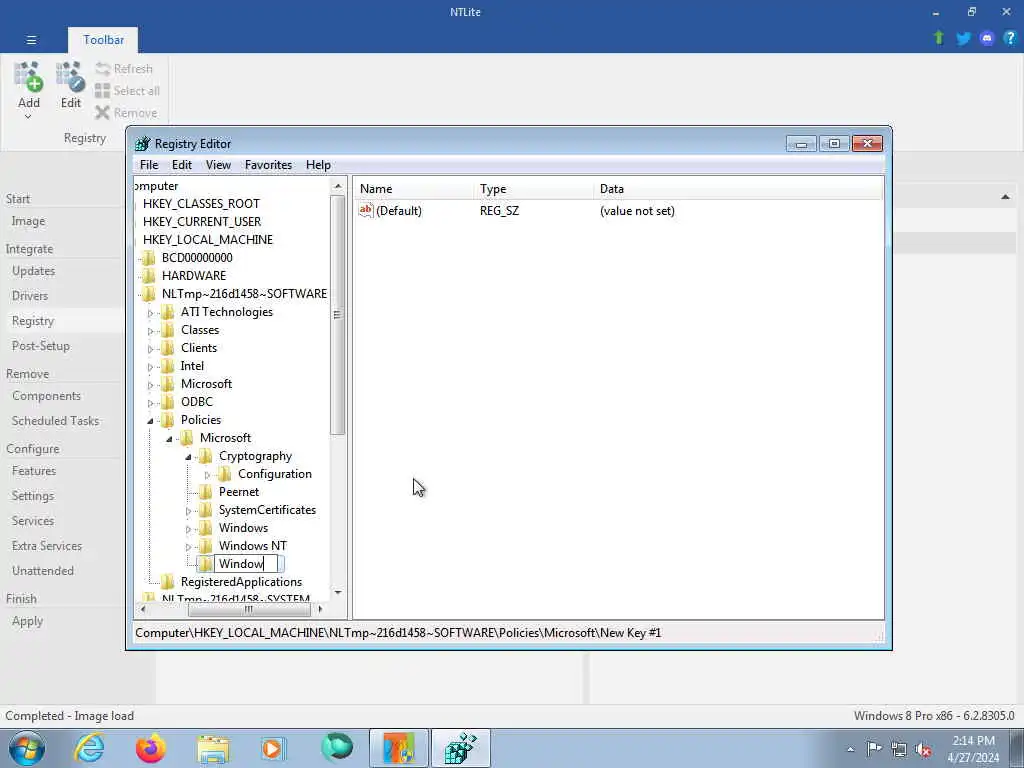Viewport: 1024px width, 768px height.
Task: Select the HARDWARE key folder
Action: [193, 276]
